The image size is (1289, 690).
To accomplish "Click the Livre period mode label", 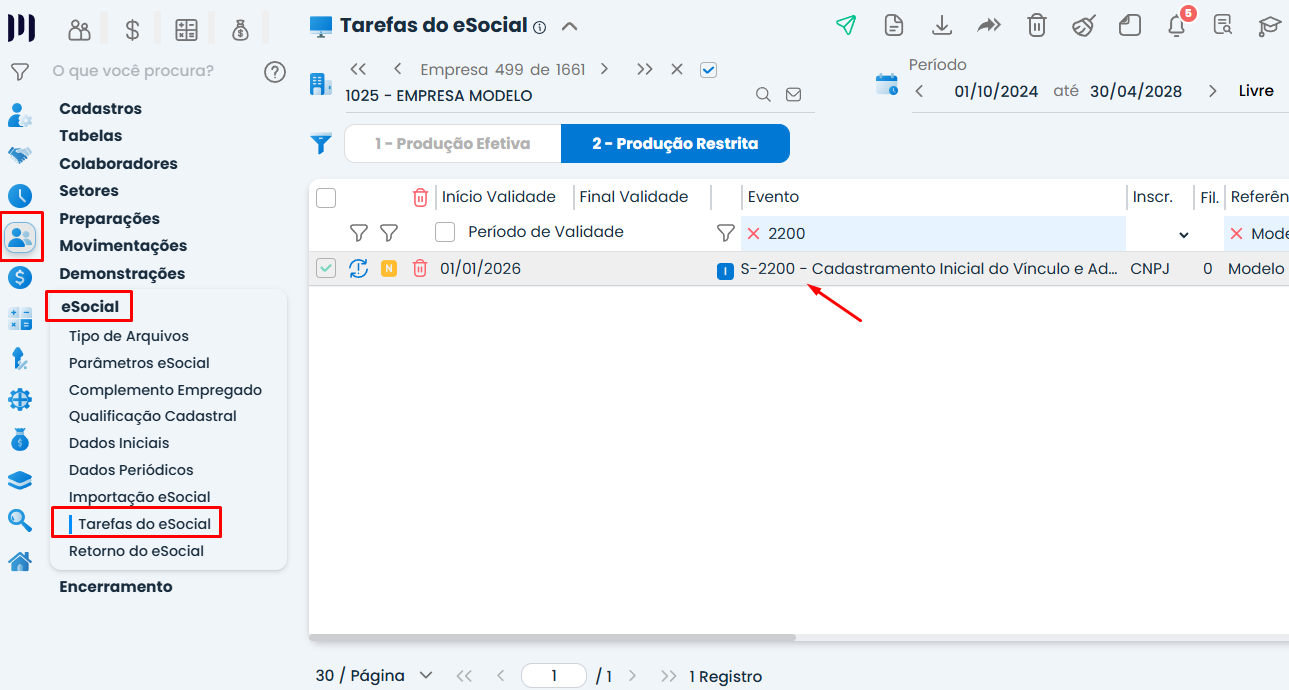I will [x=1256, y=91].
